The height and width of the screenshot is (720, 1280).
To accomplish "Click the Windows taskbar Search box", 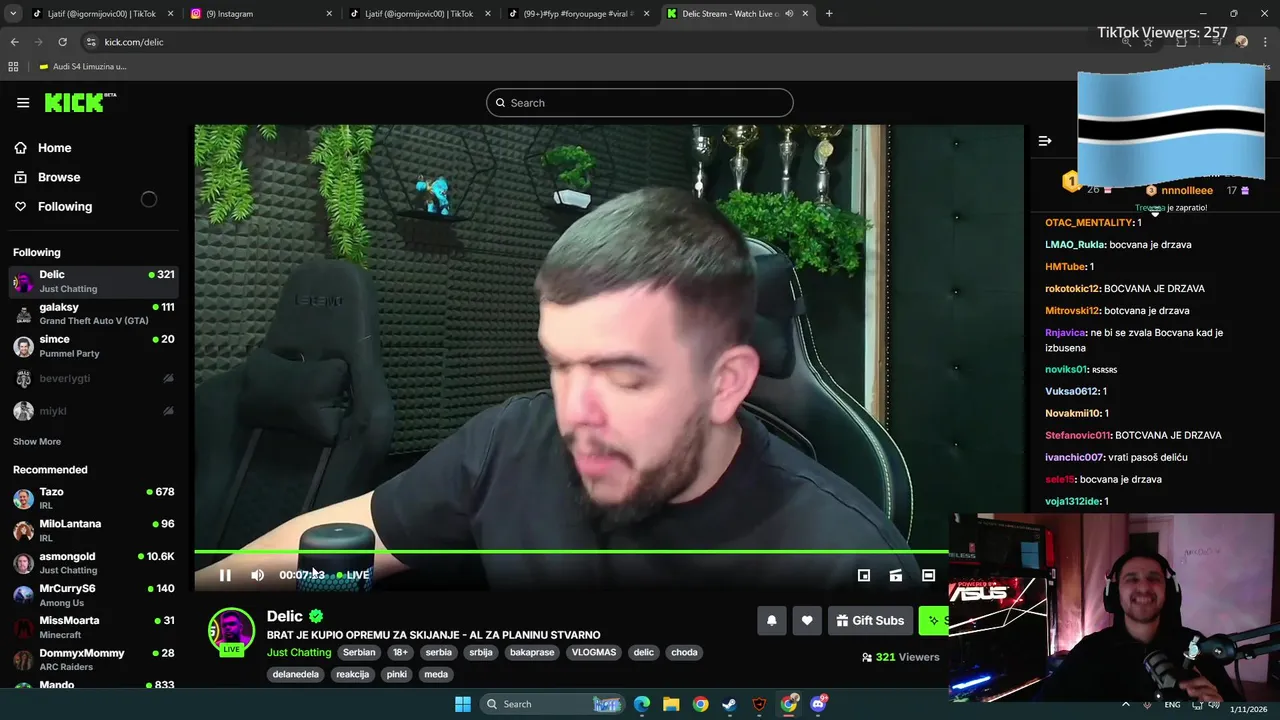I will pos(550,704).
